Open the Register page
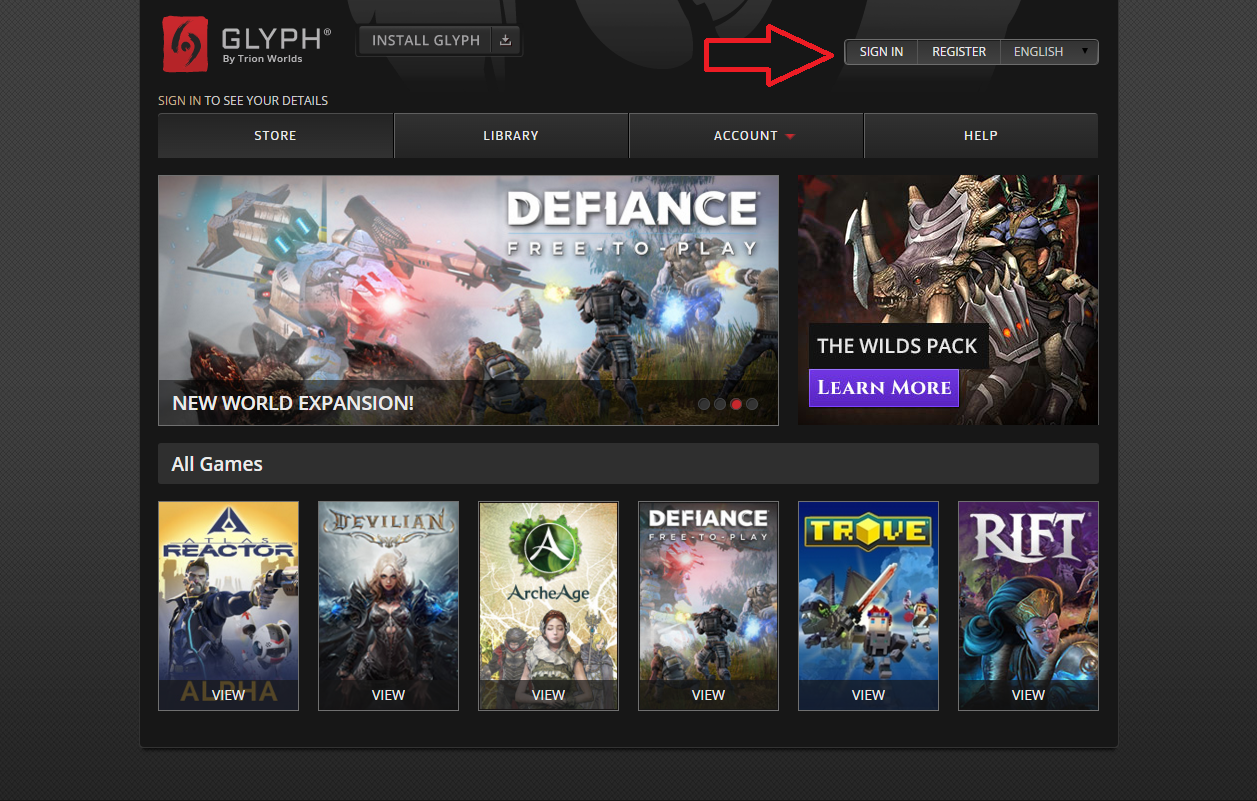The width and height of the screenshot is (1257, 801). pyautogui.click(x=959, y=52)
